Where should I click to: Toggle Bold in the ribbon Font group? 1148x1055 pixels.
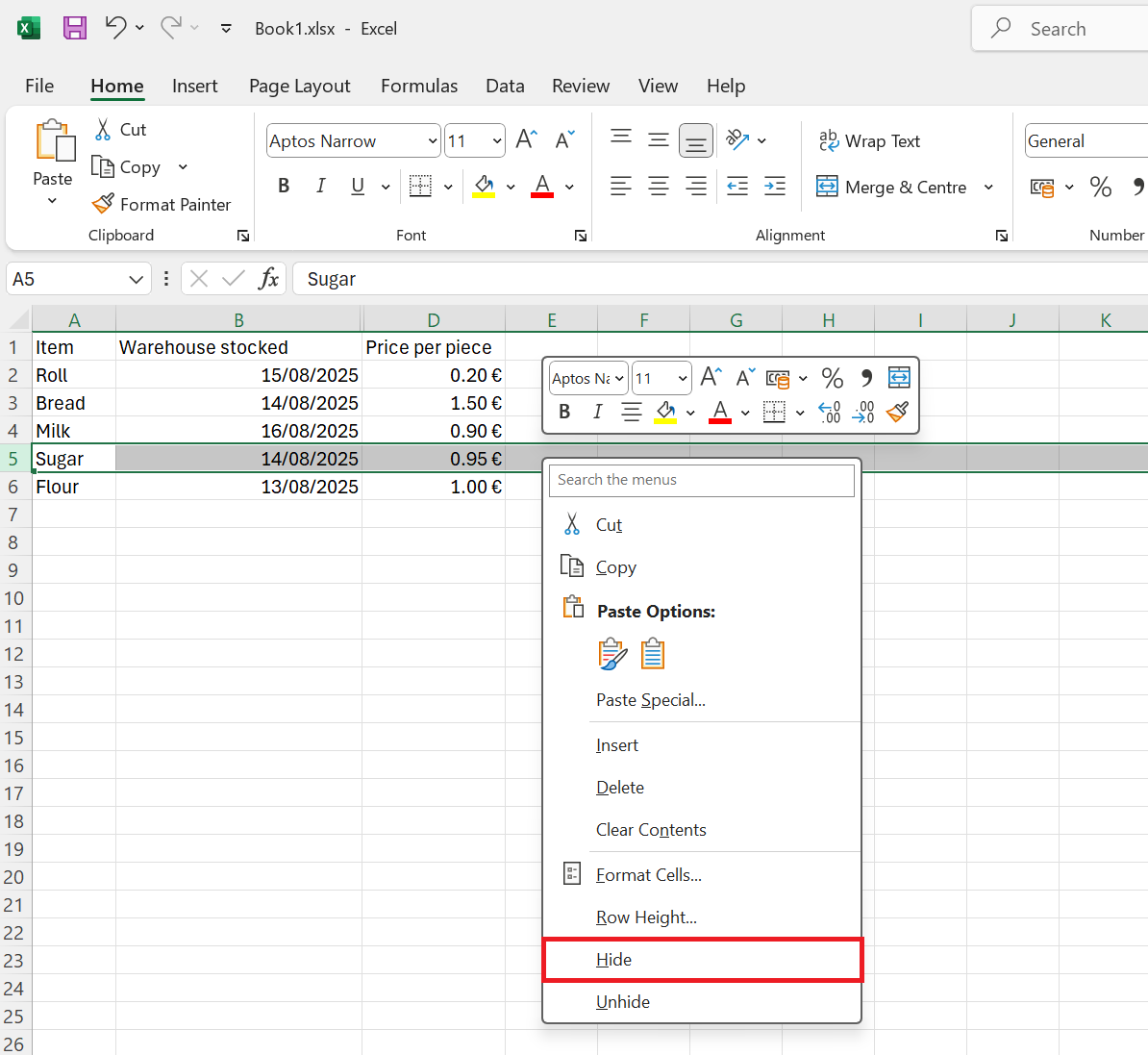(284, 186)
